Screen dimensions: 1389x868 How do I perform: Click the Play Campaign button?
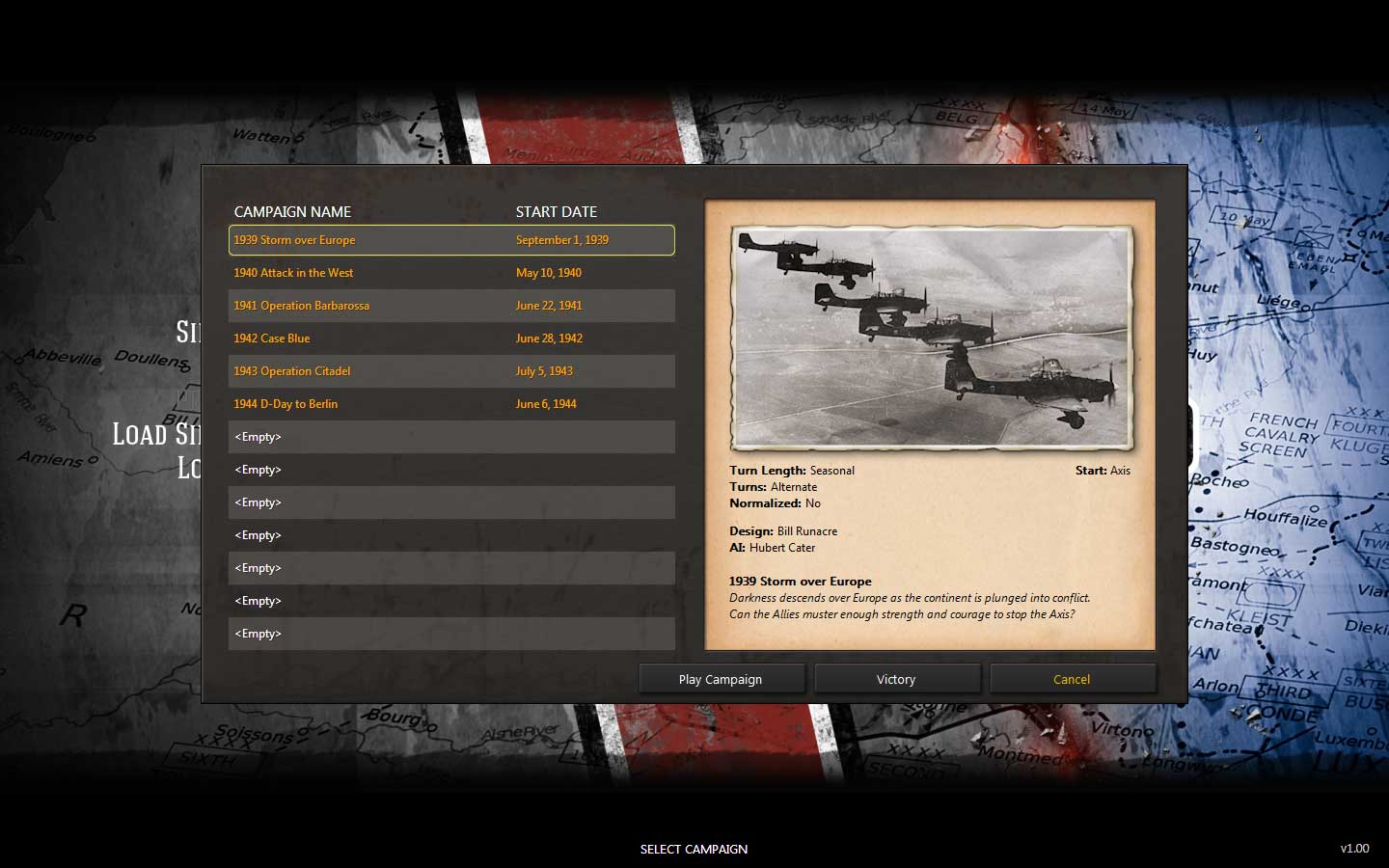pyautogui.click(x=721, y=679)
